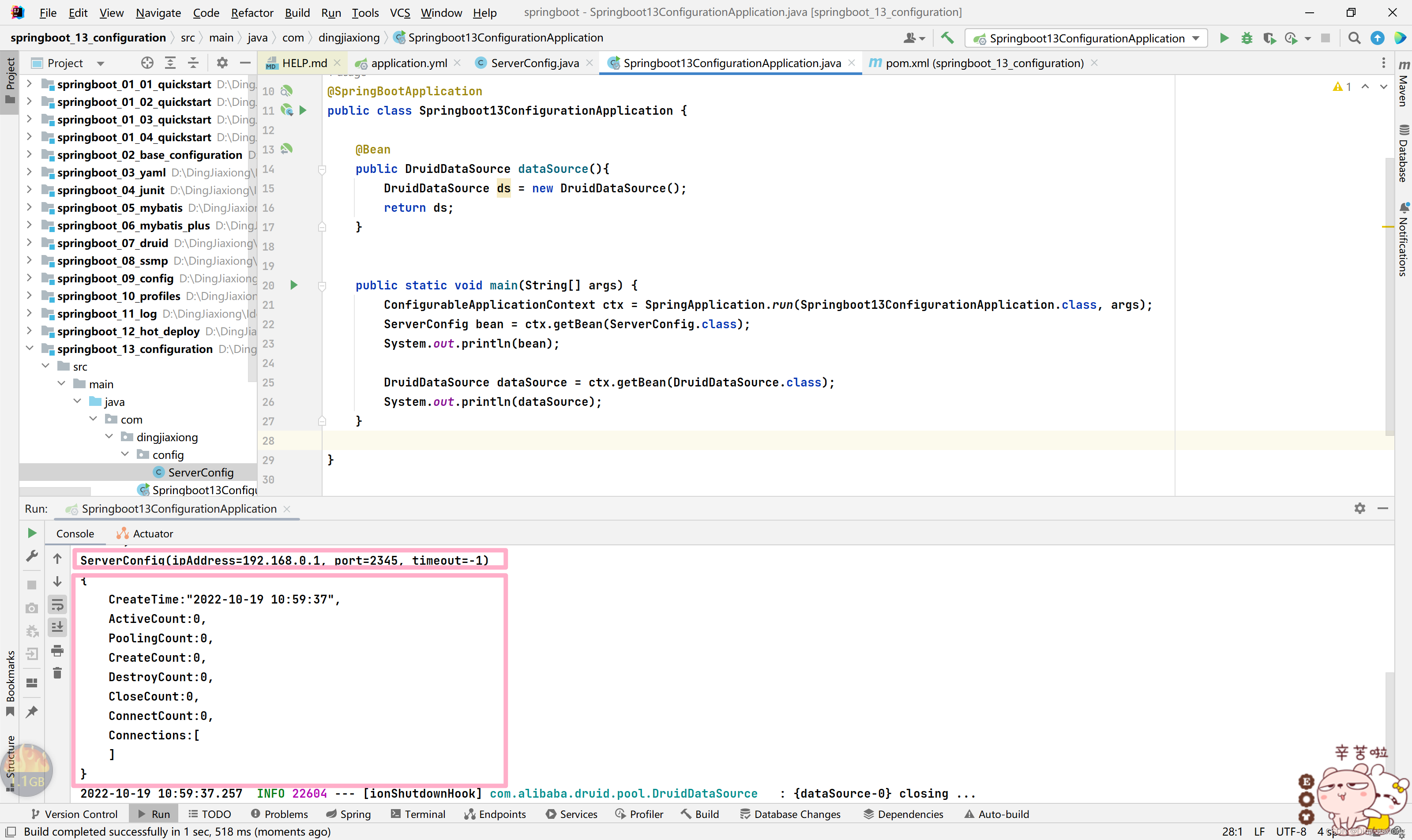Switch to pom.xml editor tab
This screenshot has height=840, width=1412.
984,63
